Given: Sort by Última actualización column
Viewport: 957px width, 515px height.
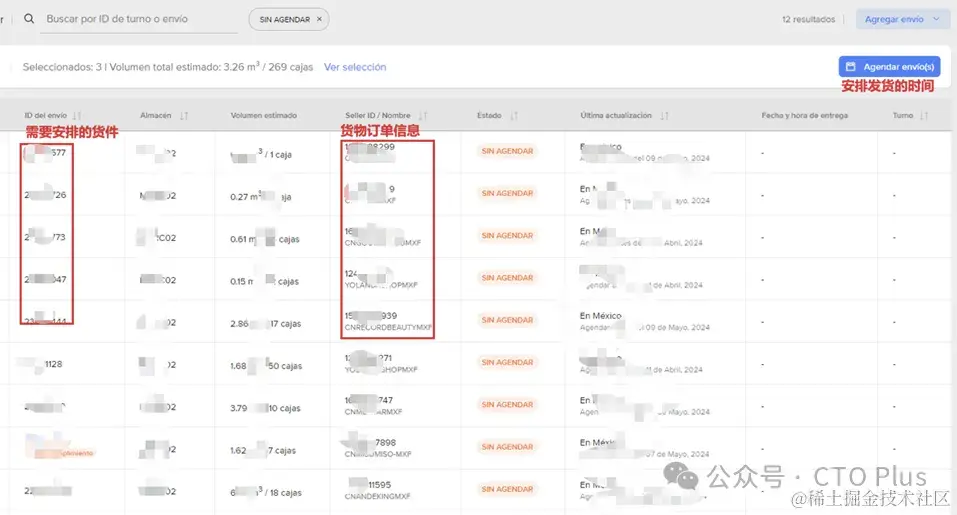Looking at the screenshot, I should tap(664, 115).
